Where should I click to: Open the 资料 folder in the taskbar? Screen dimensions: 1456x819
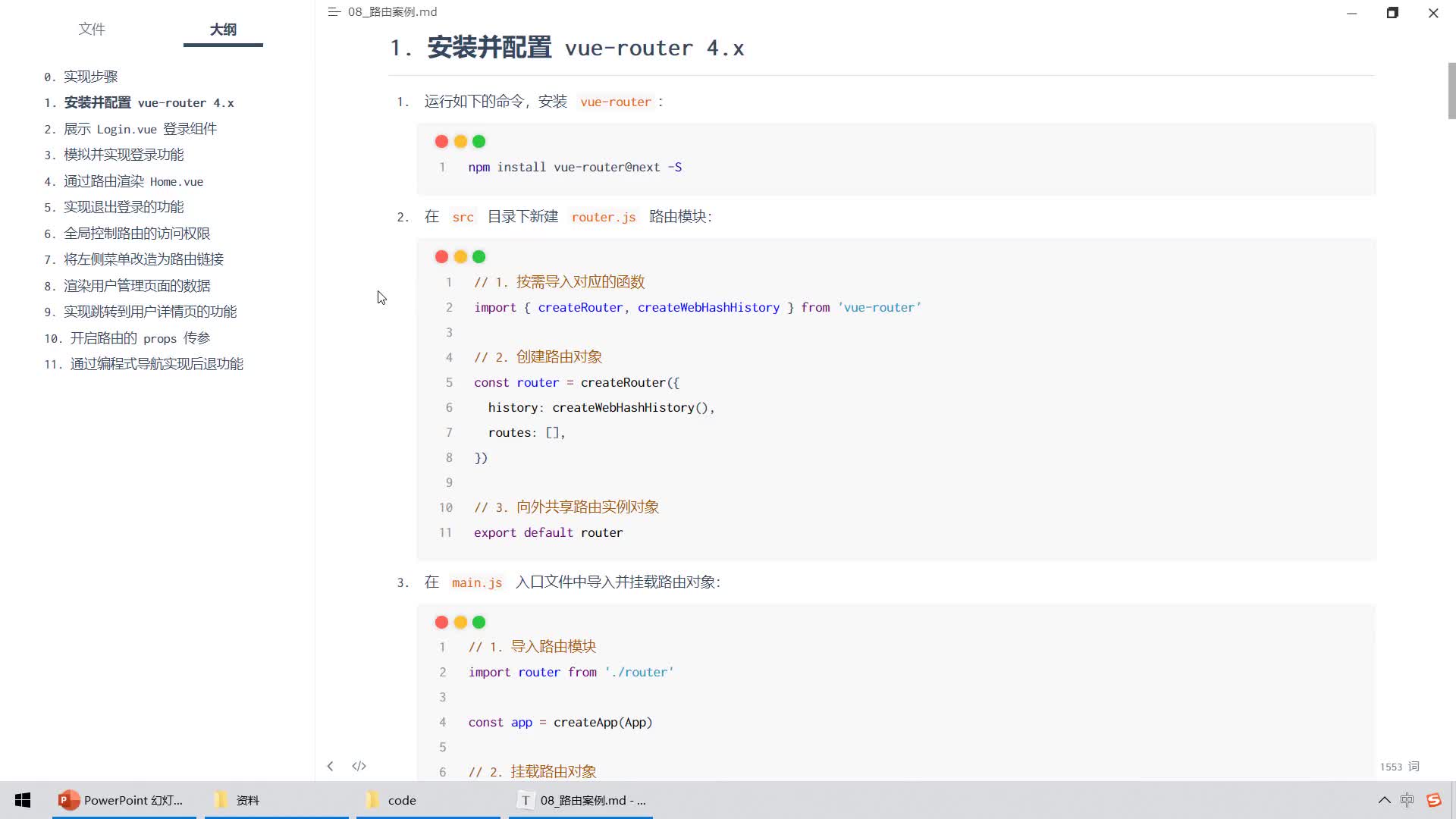[277, 800]
